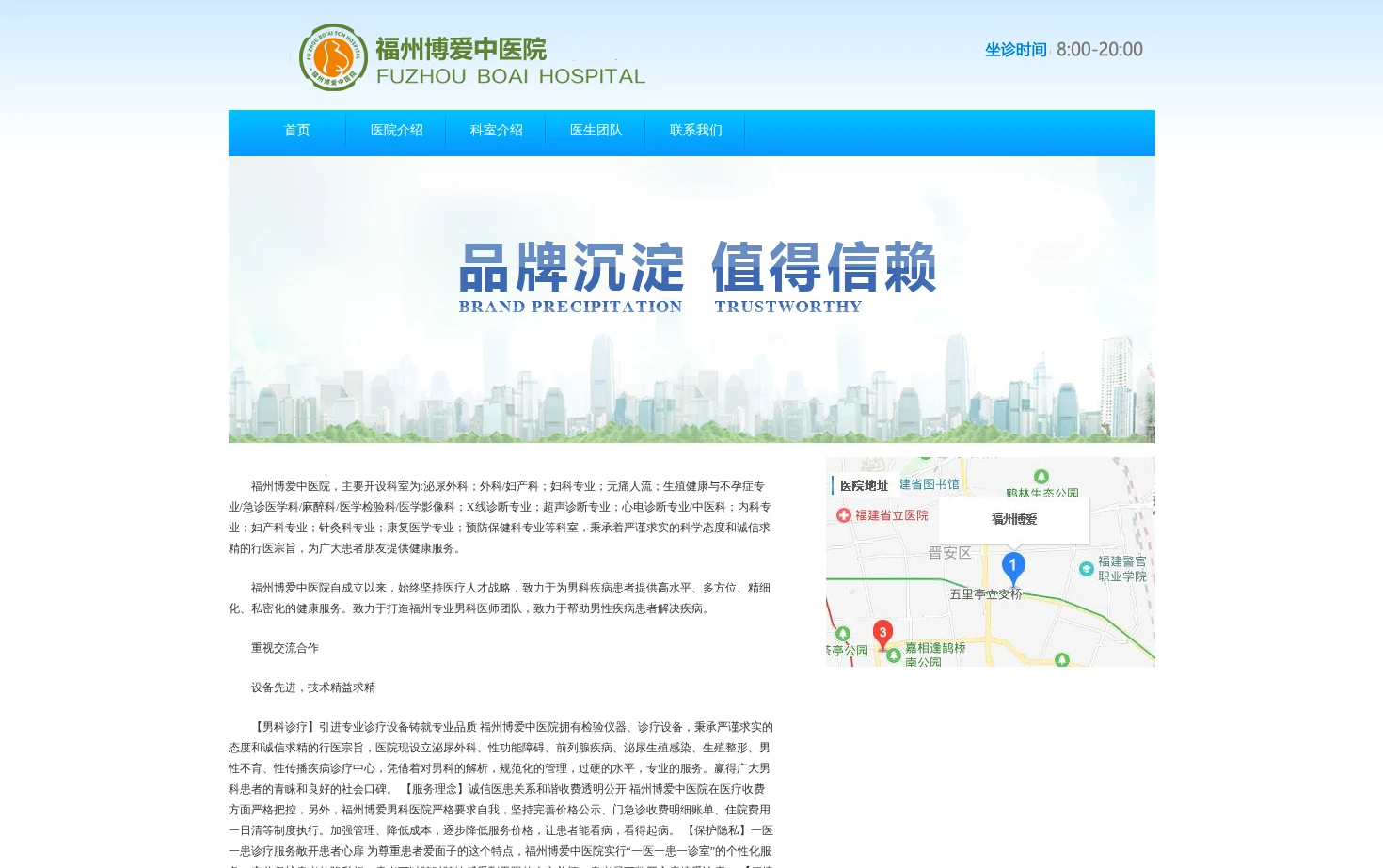This screenshot has height=868, width=1383.
Task: Click the 福州博爱 map info popup
Action: coord(1014,519)
